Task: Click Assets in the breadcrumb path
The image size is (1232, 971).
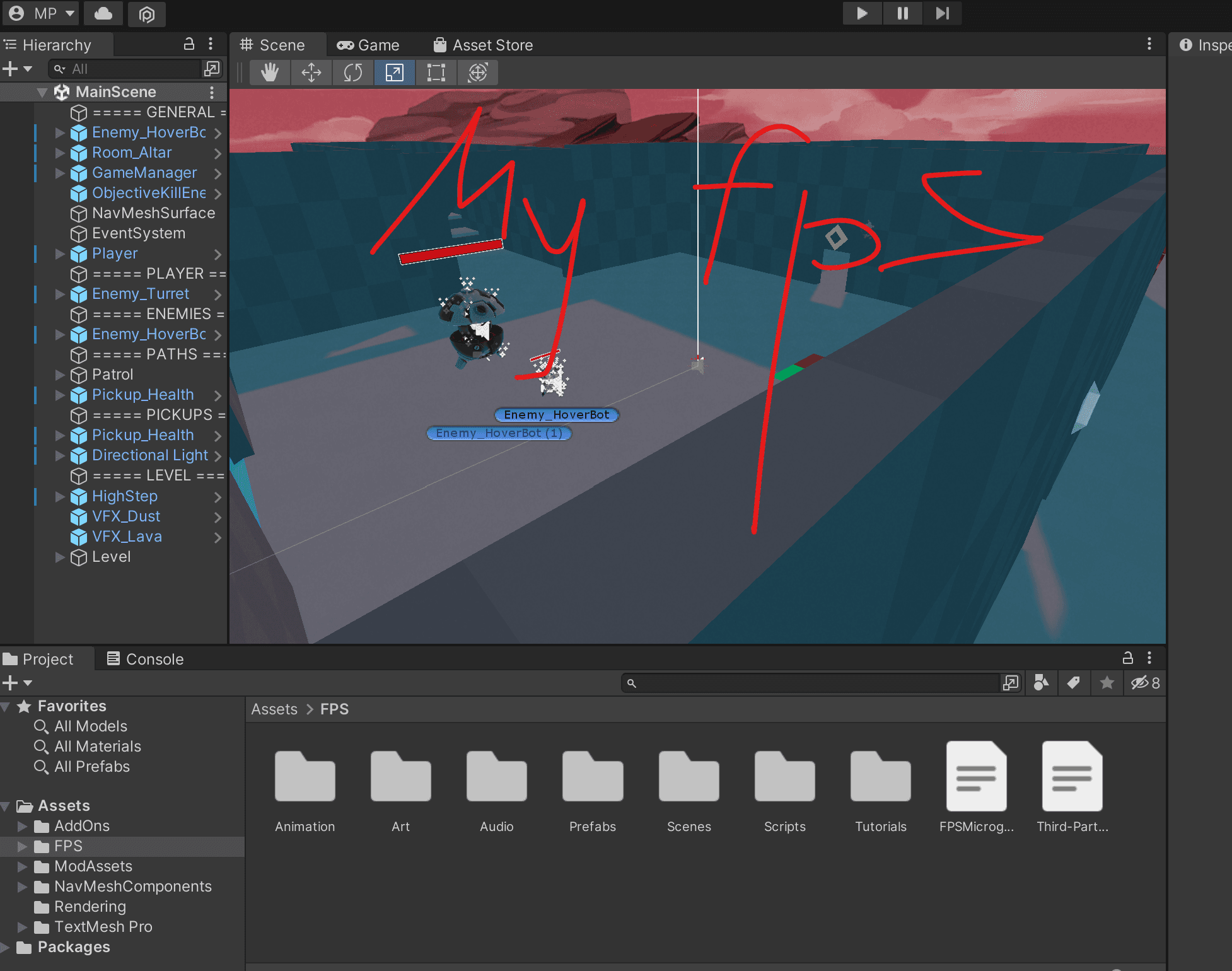Action: pos(274,709)
